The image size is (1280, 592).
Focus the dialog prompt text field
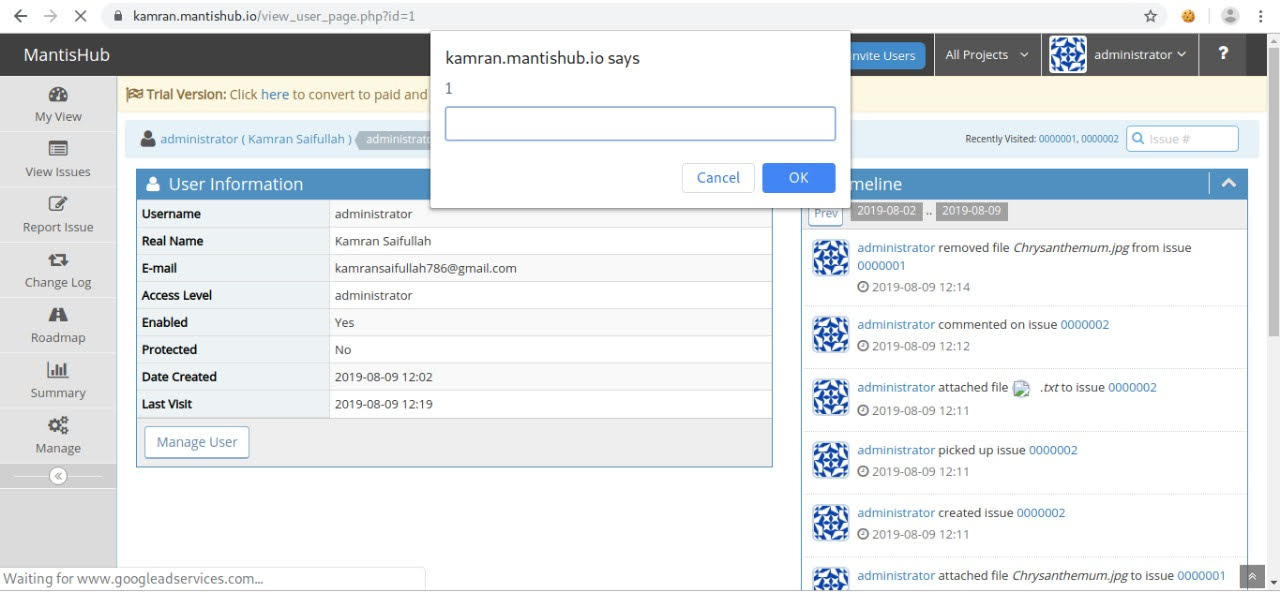tap(640, 124)
